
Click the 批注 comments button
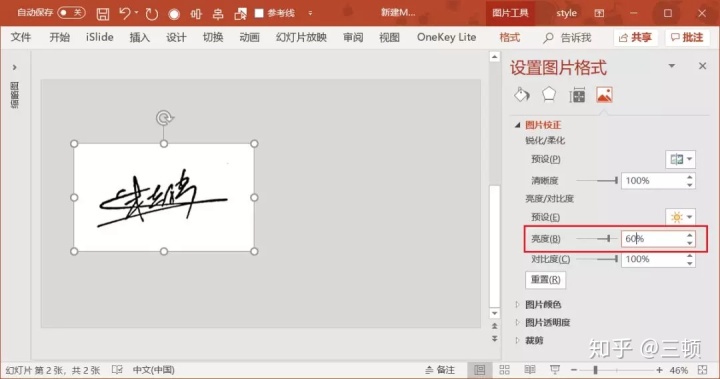point(687,37)
